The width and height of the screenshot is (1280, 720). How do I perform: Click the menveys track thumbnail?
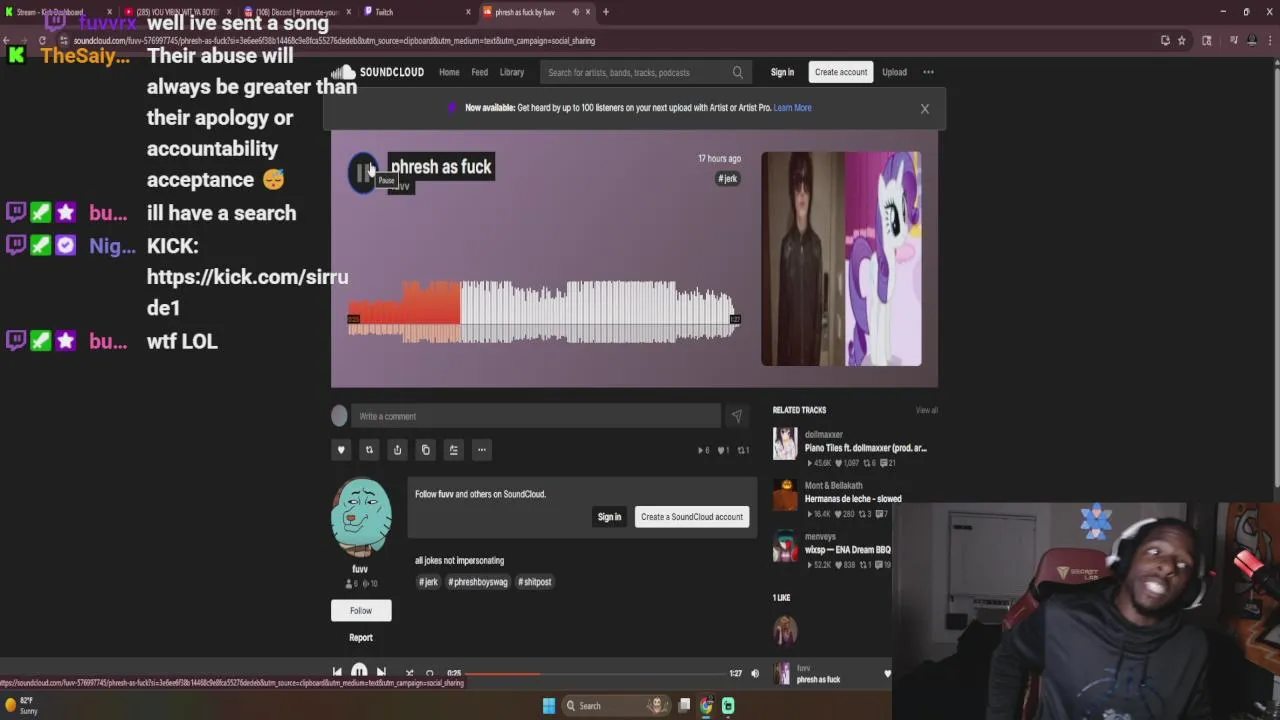785,546
